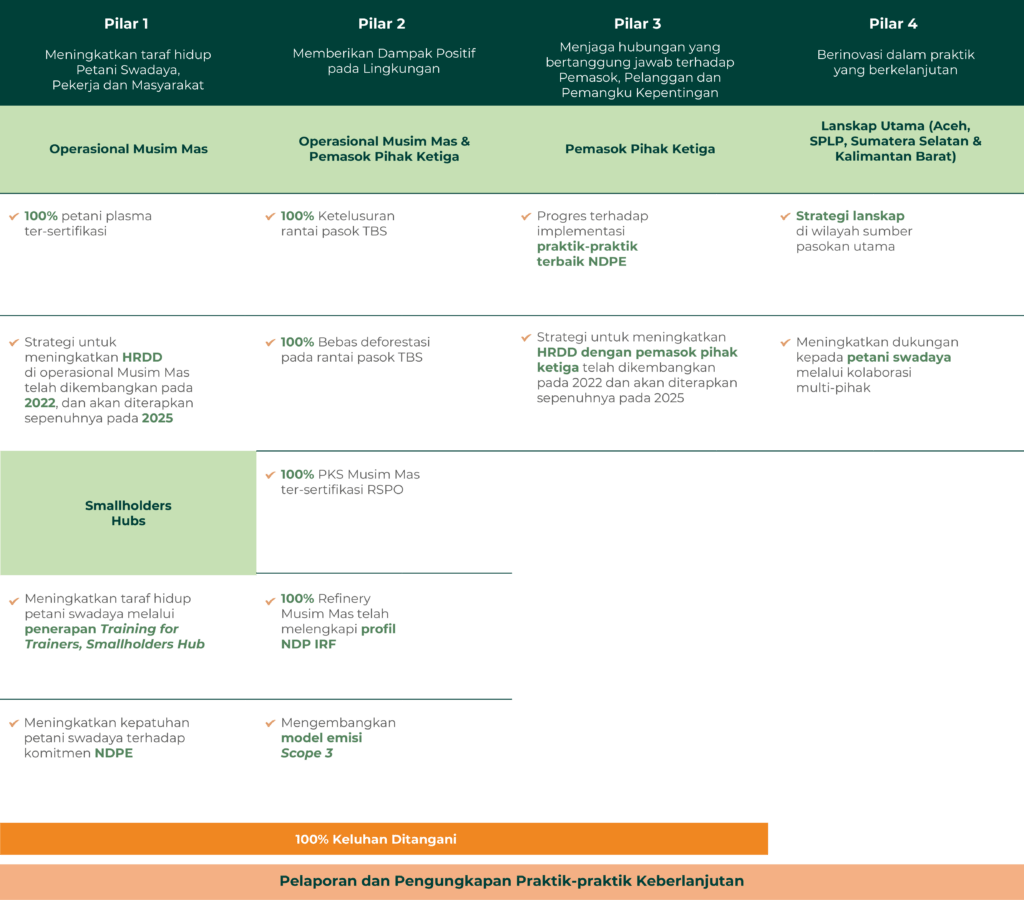Click checkmark beside 100% petani plasma ter-sertifikasi
This screenshot has height=900, width=1024.
14,216
